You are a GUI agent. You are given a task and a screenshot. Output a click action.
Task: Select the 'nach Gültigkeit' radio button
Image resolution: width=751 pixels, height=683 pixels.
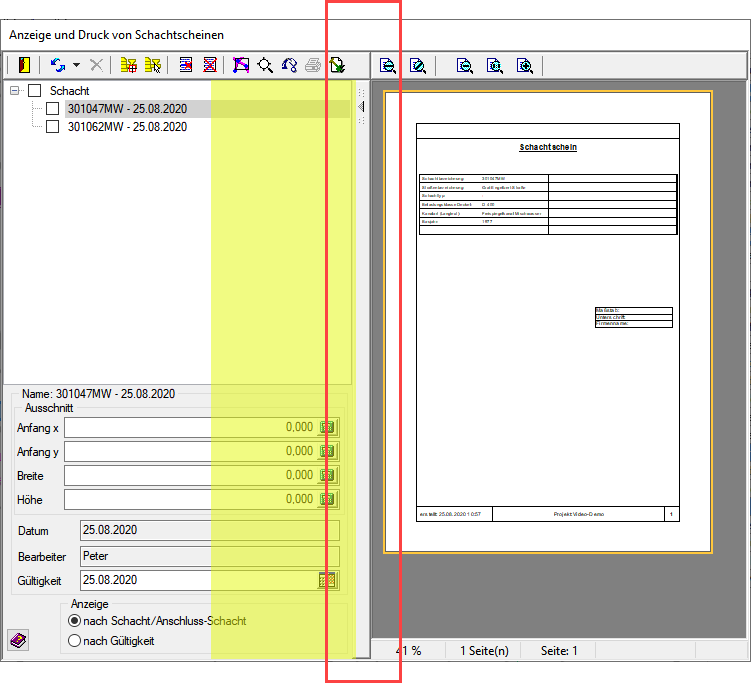coord(73,641)
